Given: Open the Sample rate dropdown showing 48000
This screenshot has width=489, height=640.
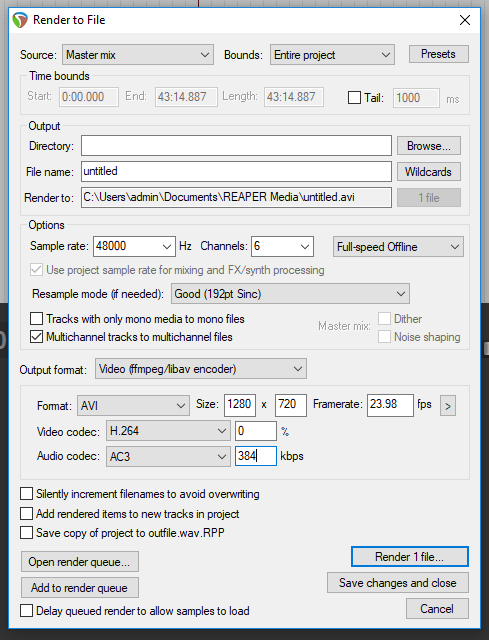Looking at the screenshot, I should click(134, 246).
